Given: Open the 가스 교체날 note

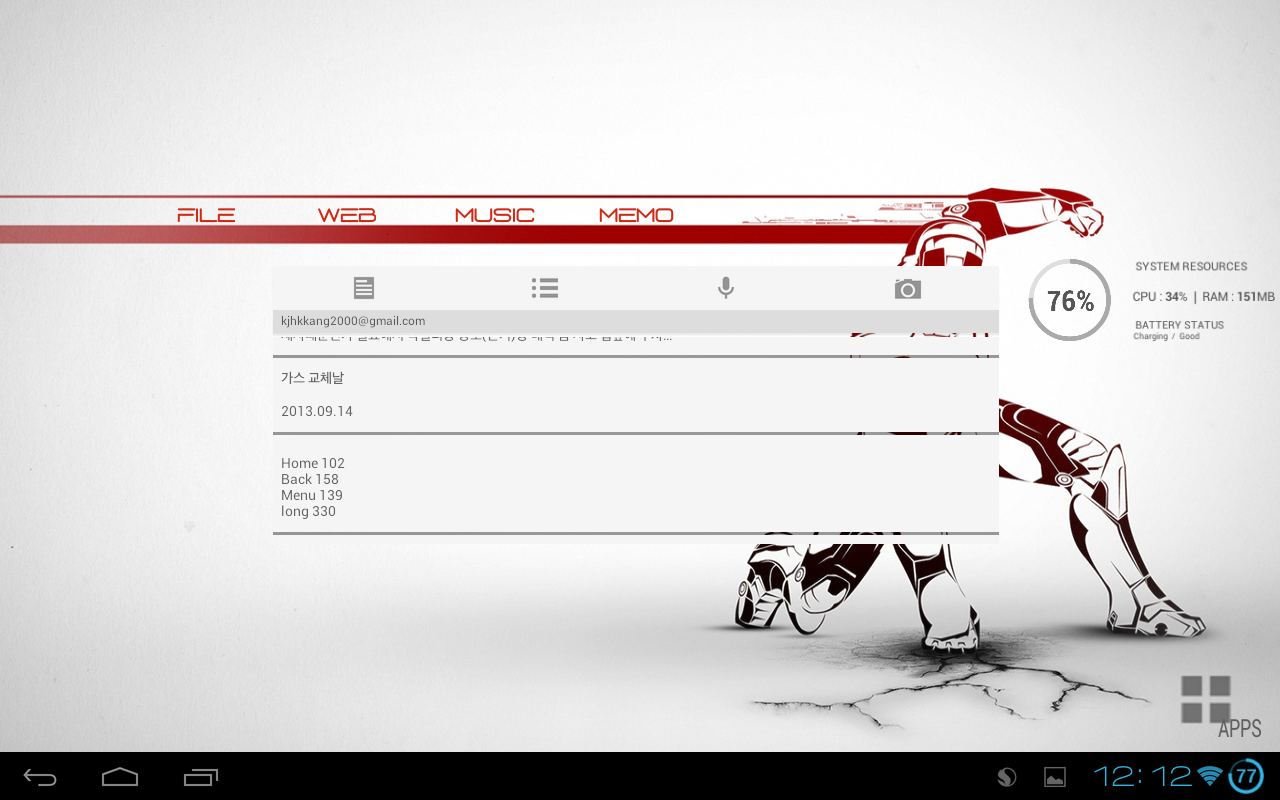Looking at the screenshot, I should point(636,395).
